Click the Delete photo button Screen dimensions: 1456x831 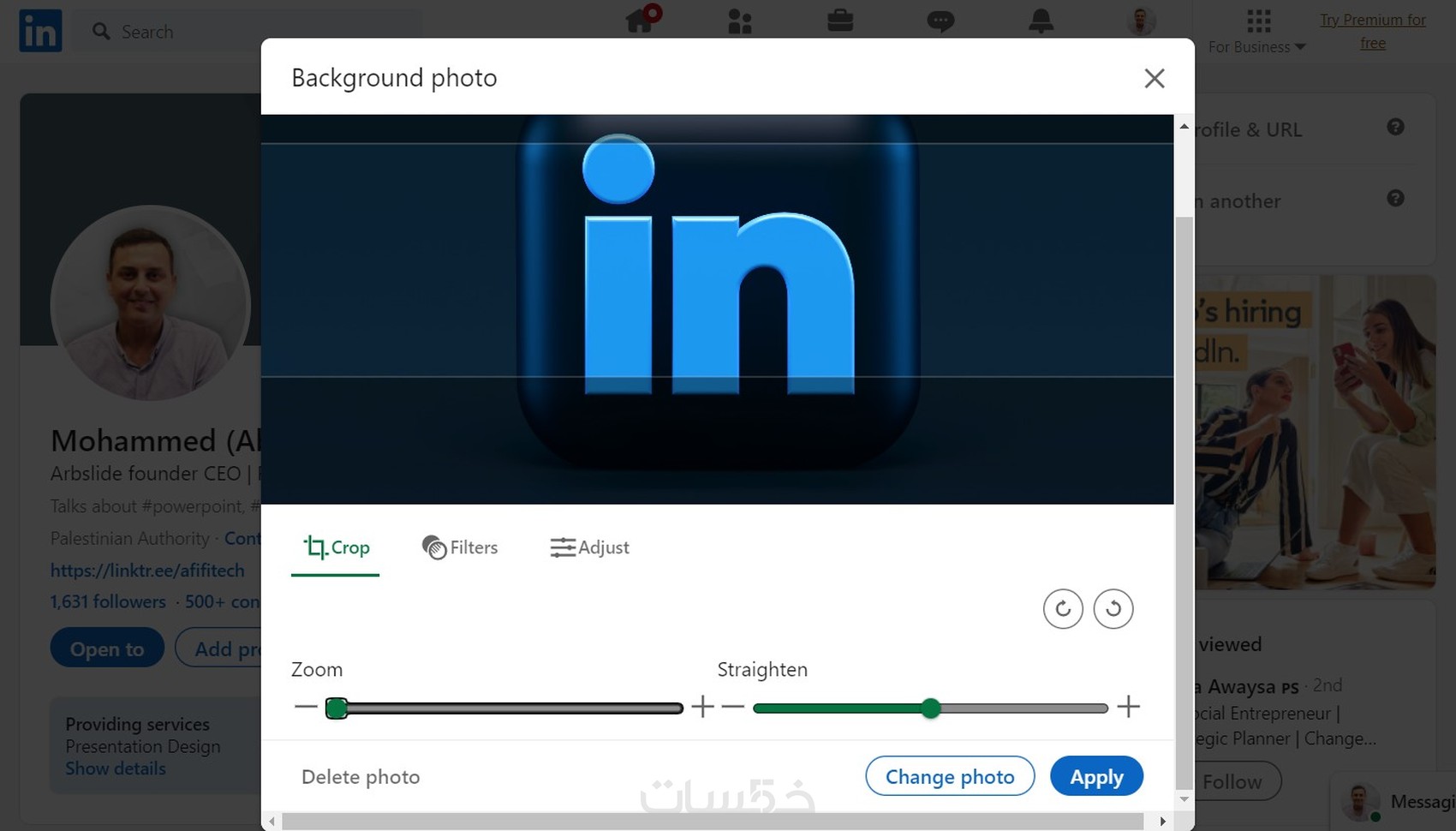pyautogui.click(x=361, y=777)
